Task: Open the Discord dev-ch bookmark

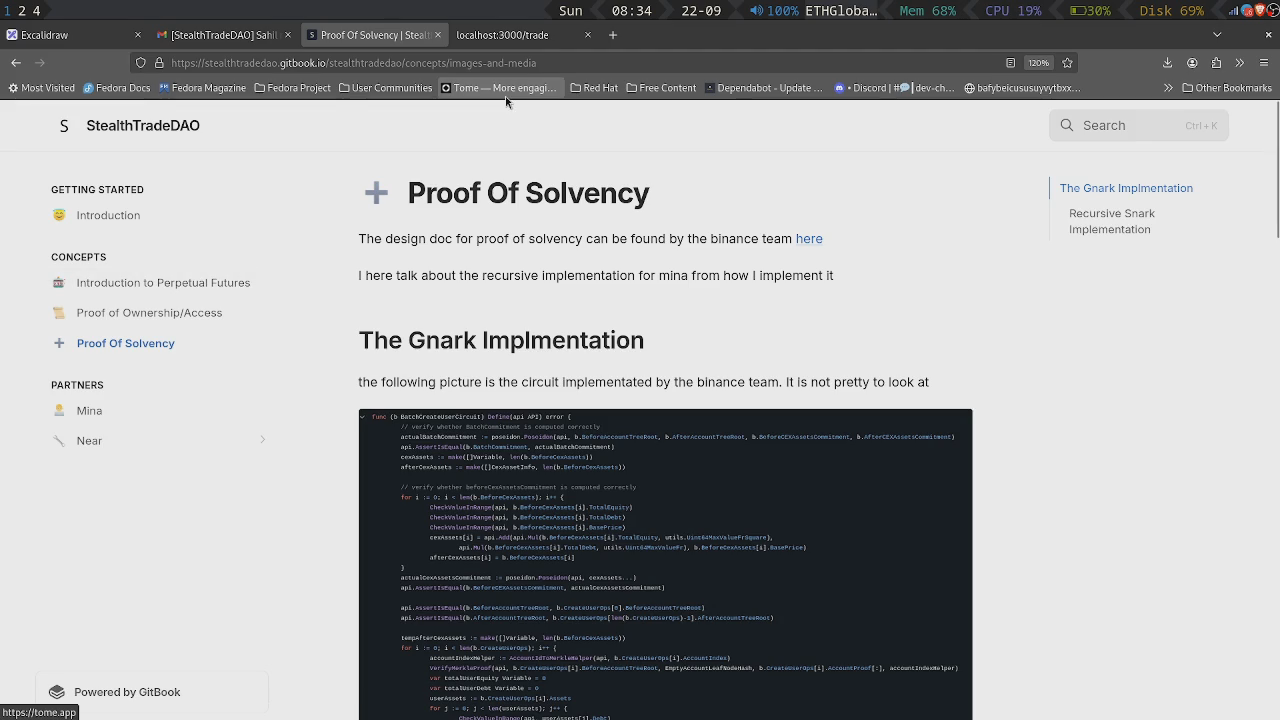Action: 895,88
